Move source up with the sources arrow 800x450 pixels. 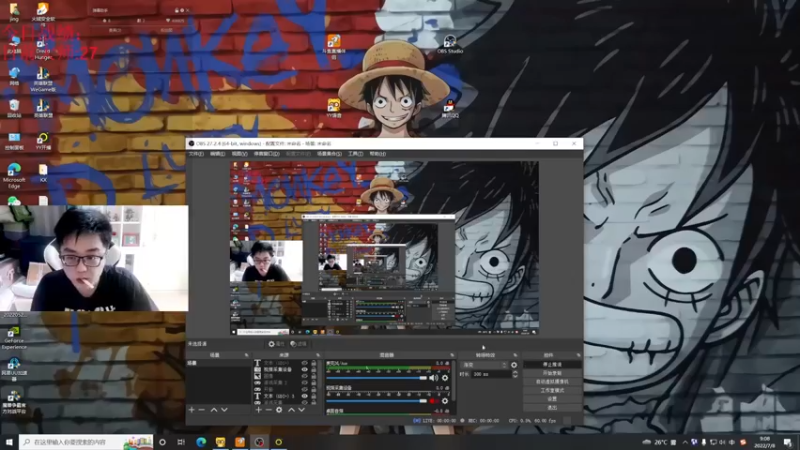[291, 410]
